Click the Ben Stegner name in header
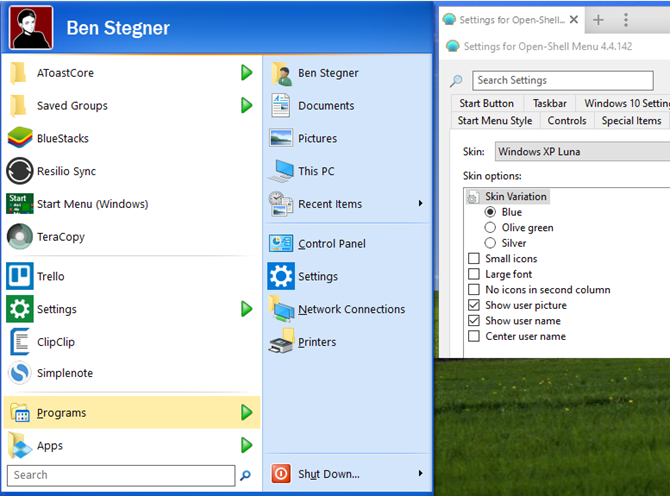 [x=118, y=28]
